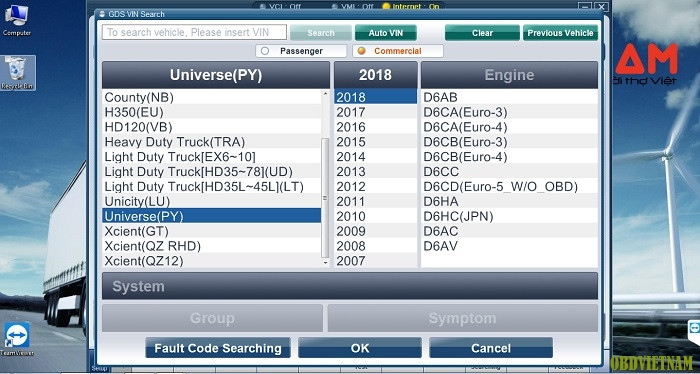Click the vehicle list scrollbar thumb
This screenshot has width=700, height=374.
[325, 198]
